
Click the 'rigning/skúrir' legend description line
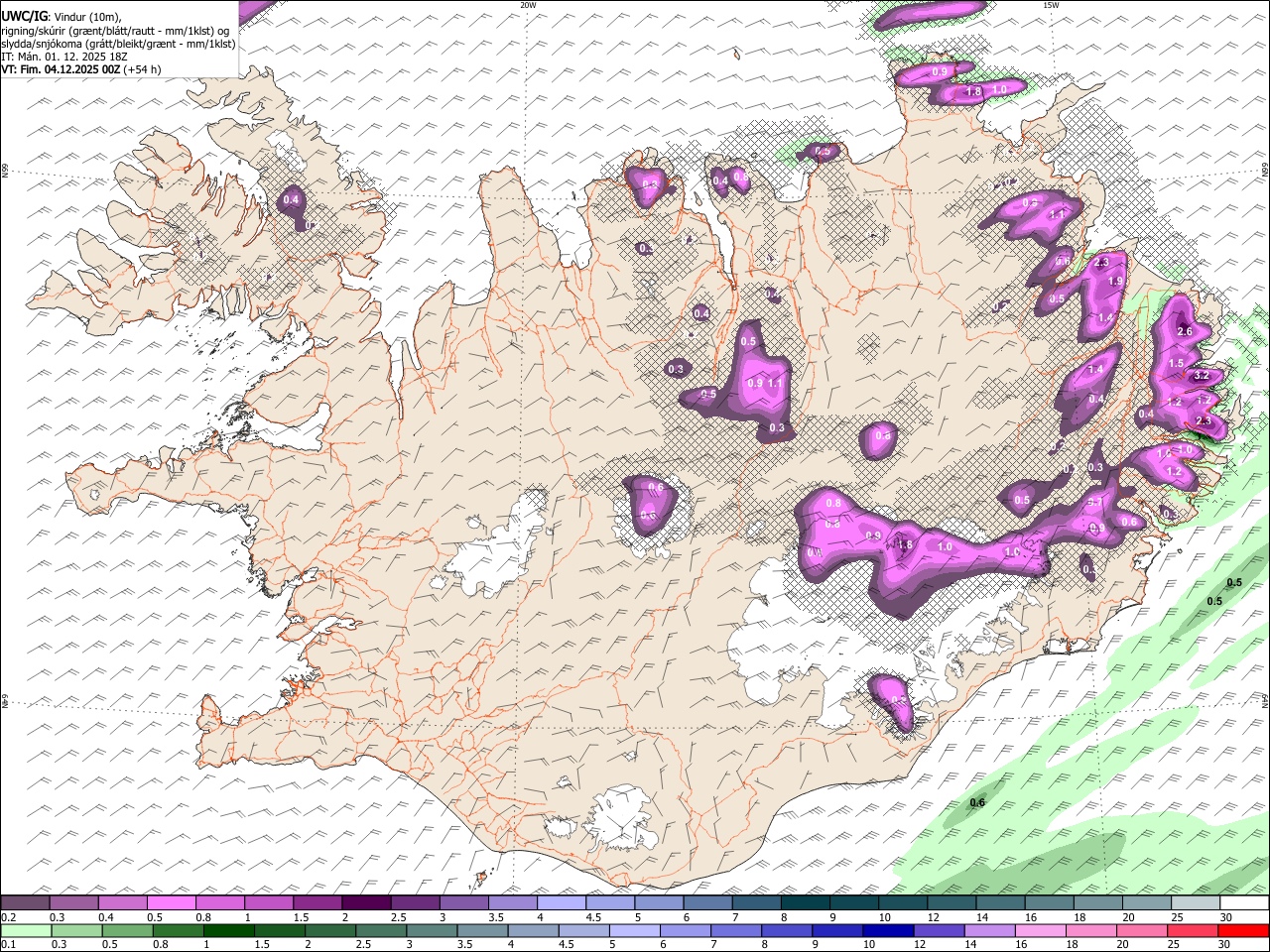click(115, 30)
